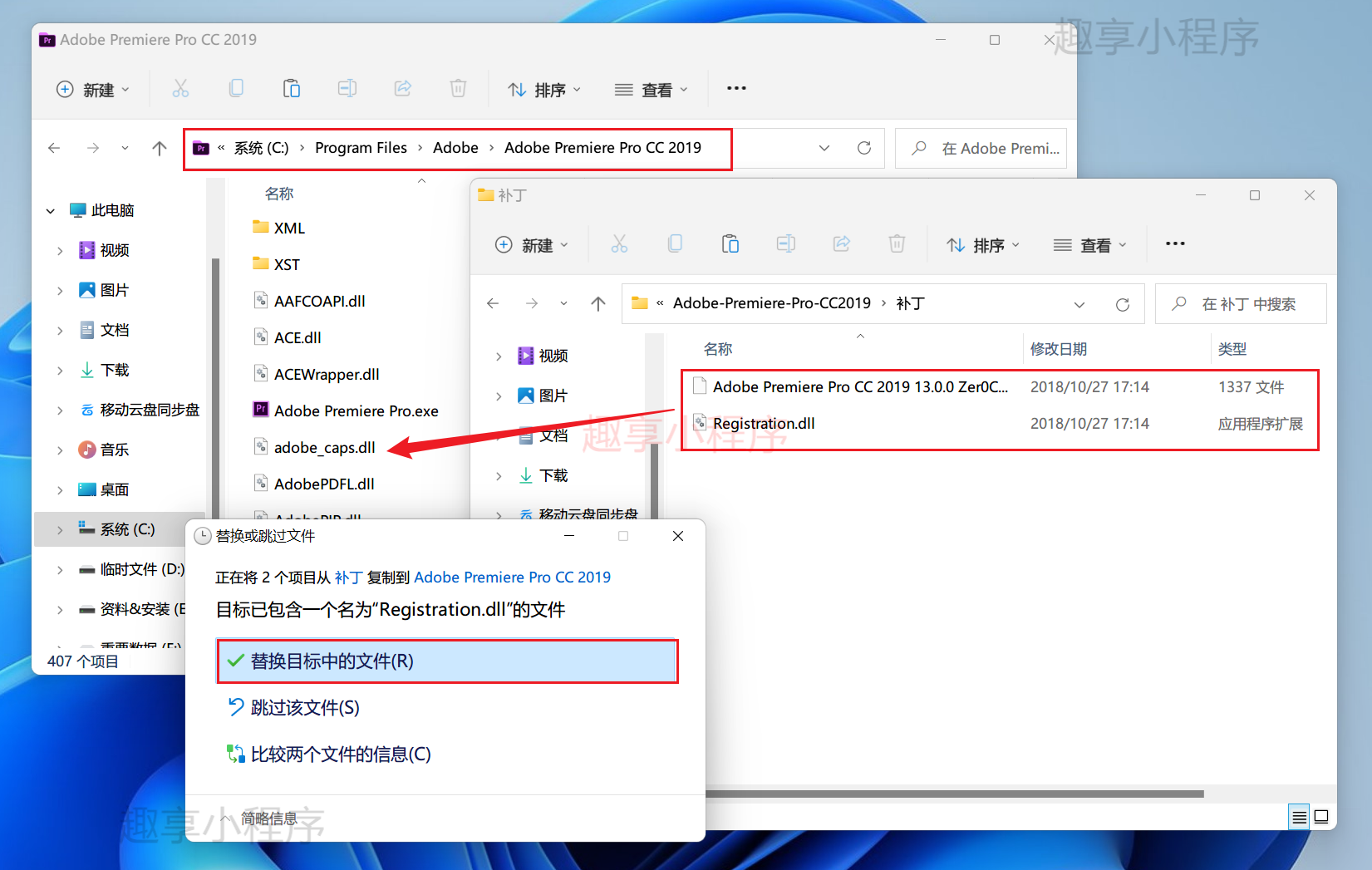Click Paste icon in 补丁 window toolbar
Image resolution: width=1372 pixels, height=870 pixels.
click(730, 244)
